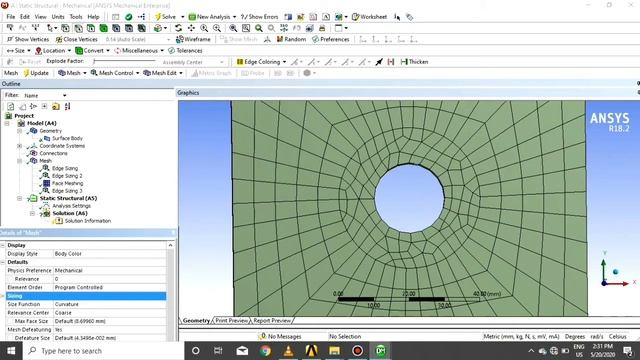Switch to Report Preview tab

pyautogui.click(x=272, y=321)
